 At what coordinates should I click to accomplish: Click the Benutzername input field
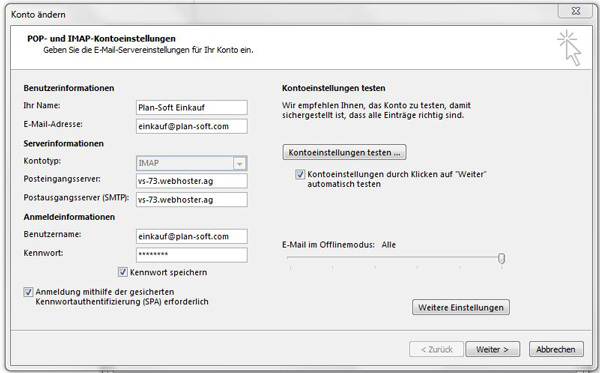pos(192,236)
